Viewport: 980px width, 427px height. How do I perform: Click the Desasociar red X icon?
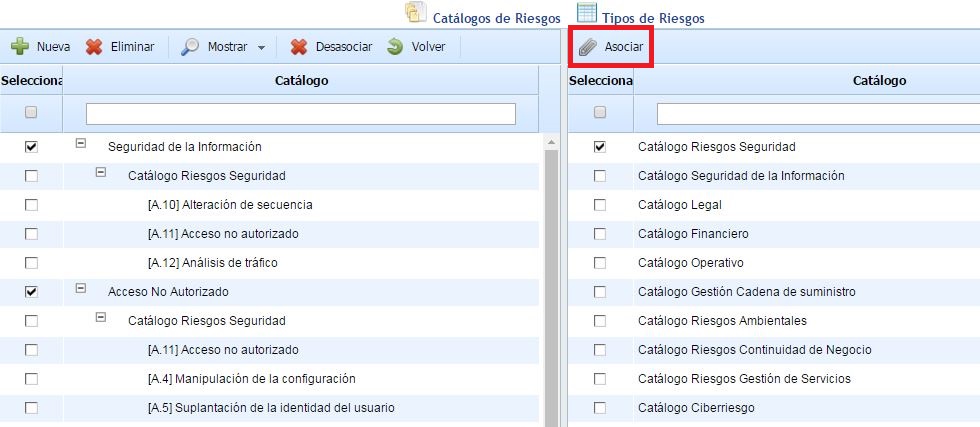[x=298, y=47]
